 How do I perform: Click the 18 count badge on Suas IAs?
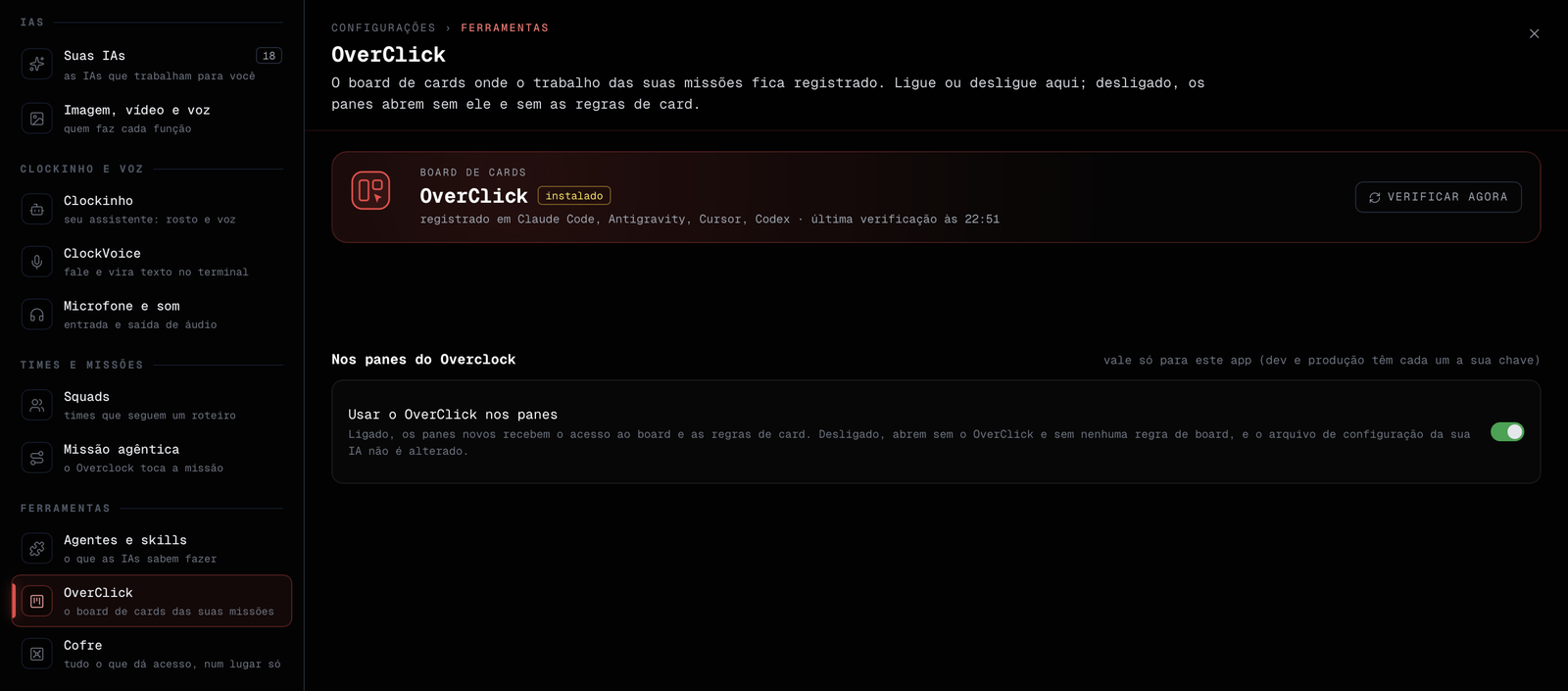269,56
